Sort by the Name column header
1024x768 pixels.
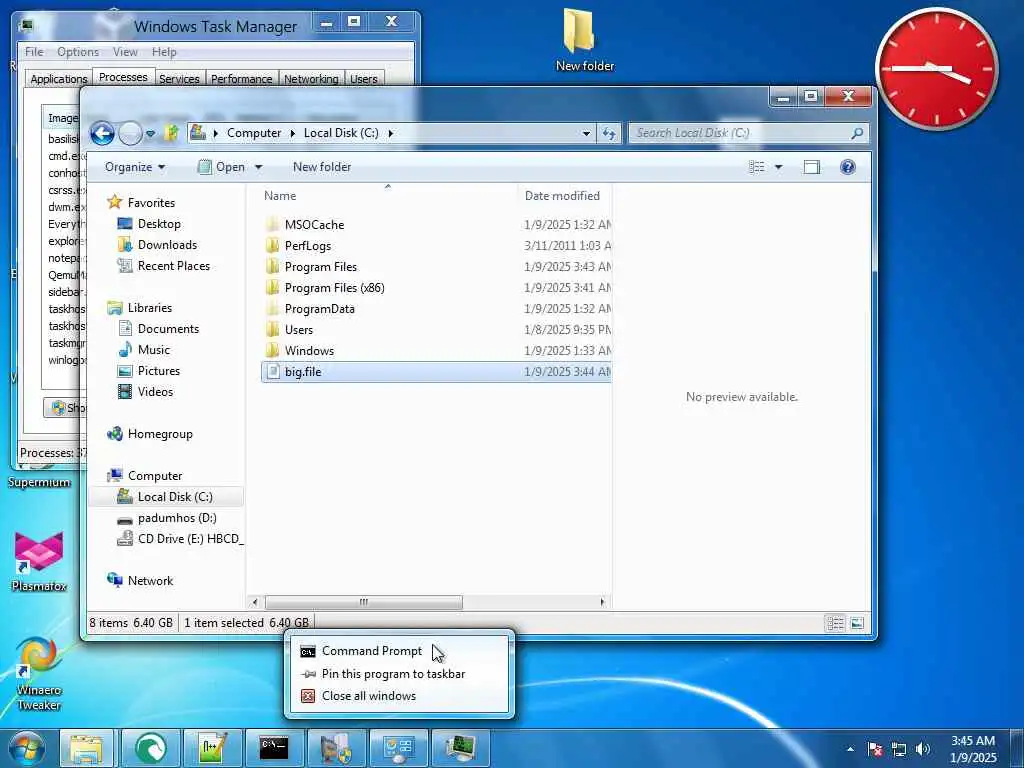(387, 196)
